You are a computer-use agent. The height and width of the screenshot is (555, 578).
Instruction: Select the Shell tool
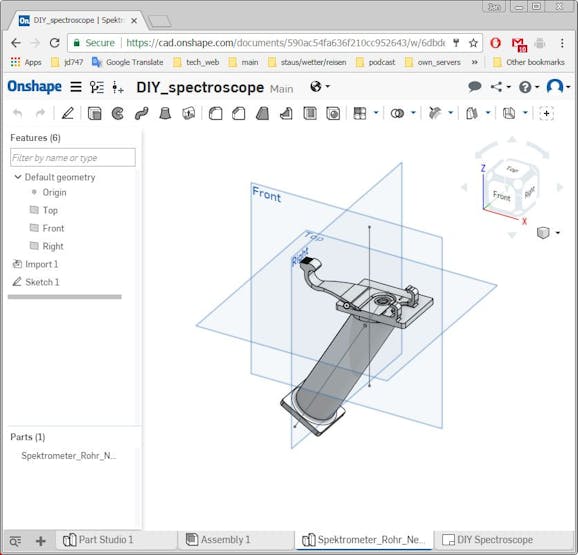310,113
